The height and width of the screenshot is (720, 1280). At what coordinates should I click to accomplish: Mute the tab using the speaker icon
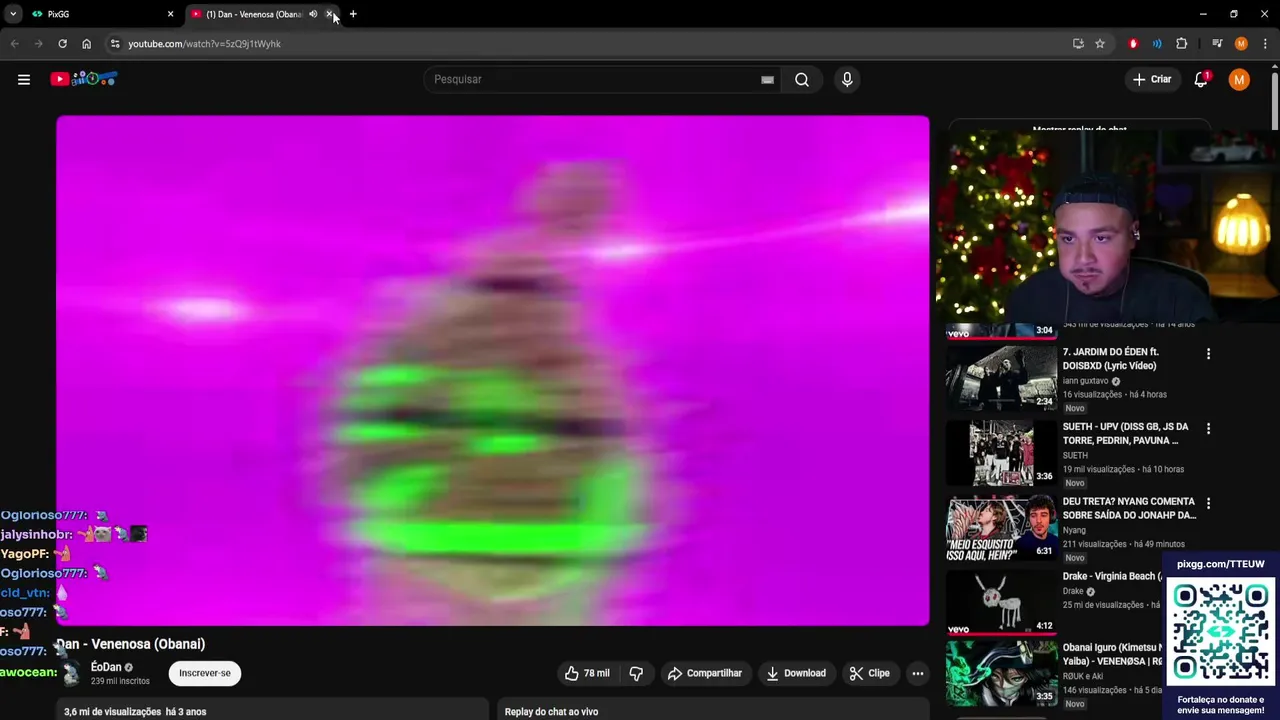313,14
